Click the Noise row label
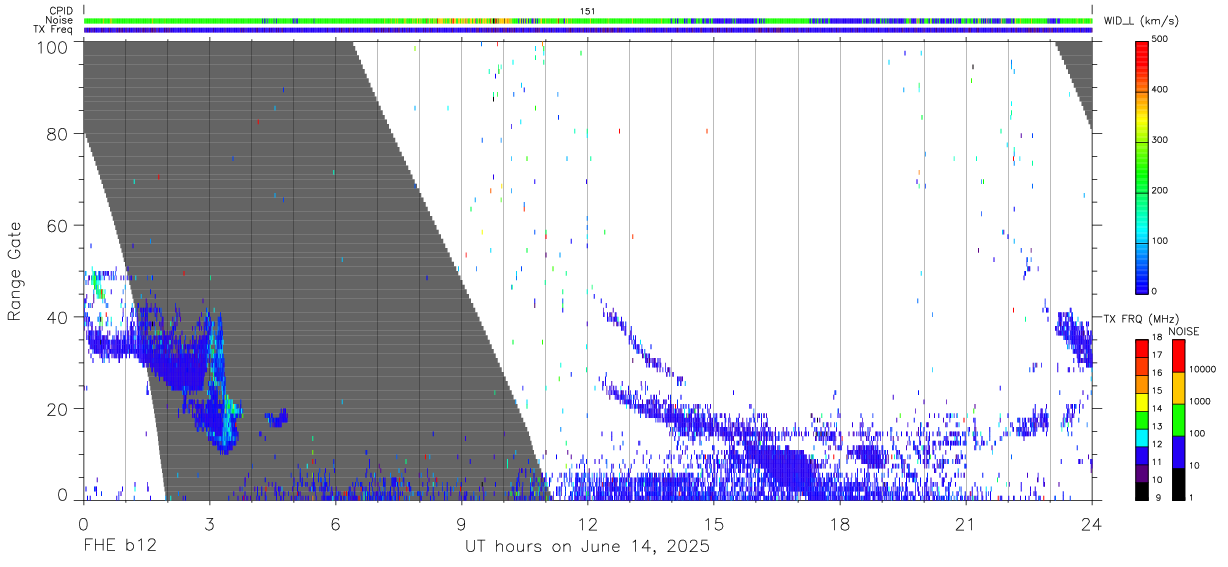Viewport: 1228px width, 567px height. click(x=60, y=20)
